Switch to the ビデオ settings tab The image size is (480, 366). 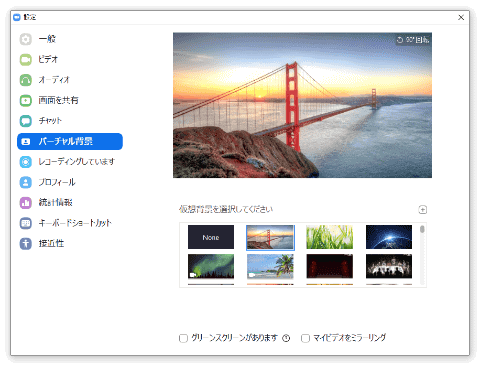coord(70,60)
